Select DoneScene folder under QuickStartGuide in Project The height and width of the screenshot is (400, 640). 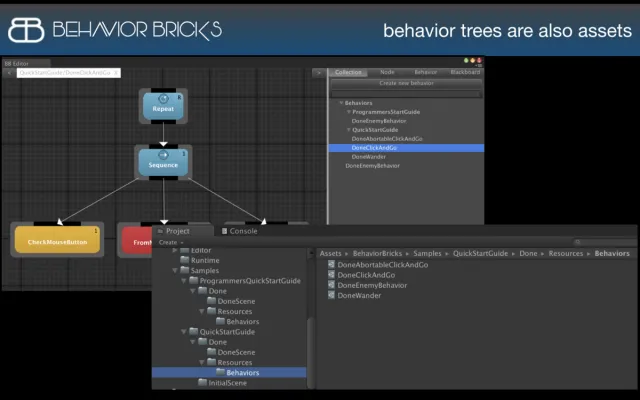(x=231, y=352)
